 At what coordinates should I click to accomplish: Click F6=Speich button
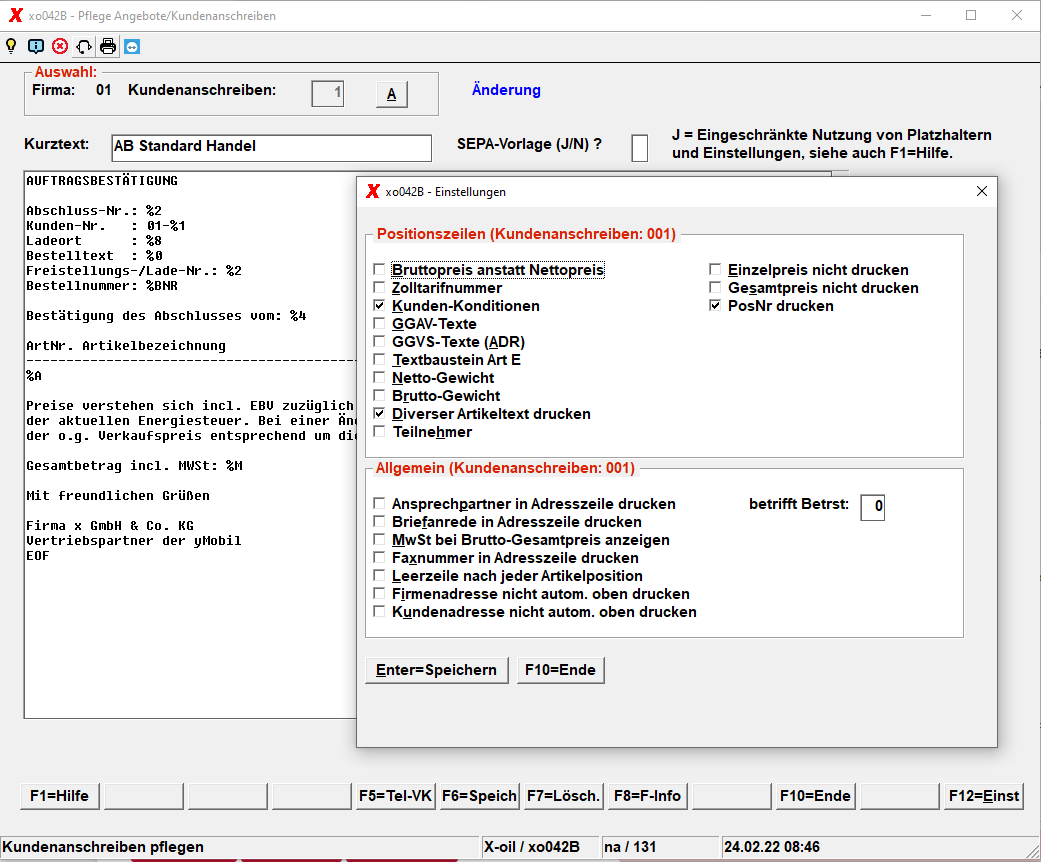[x=479, y=796]
